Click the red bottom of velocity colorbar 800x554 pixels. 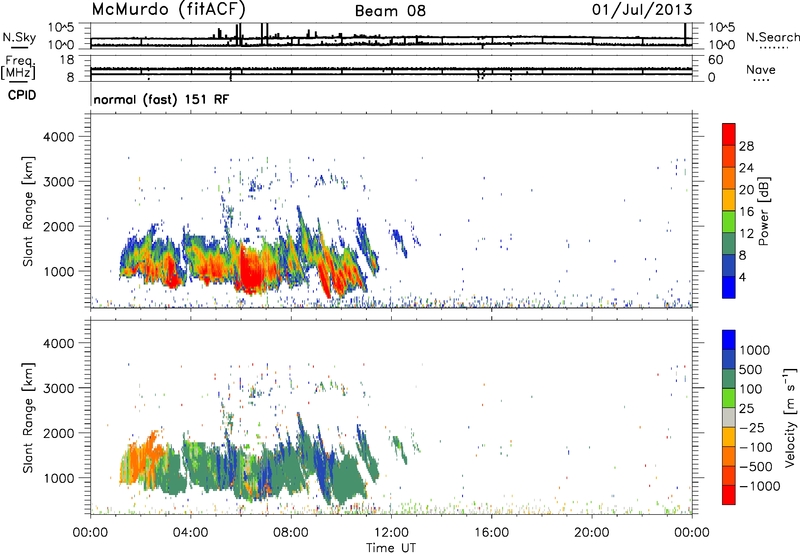[729, 495]
